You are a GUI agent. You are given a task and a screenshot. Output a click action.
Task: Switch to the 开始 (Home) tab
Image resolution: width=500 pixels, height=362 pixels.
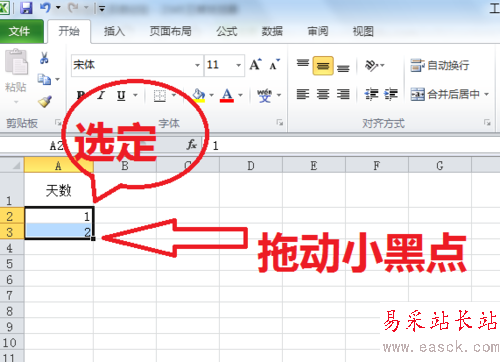(69, 31)
